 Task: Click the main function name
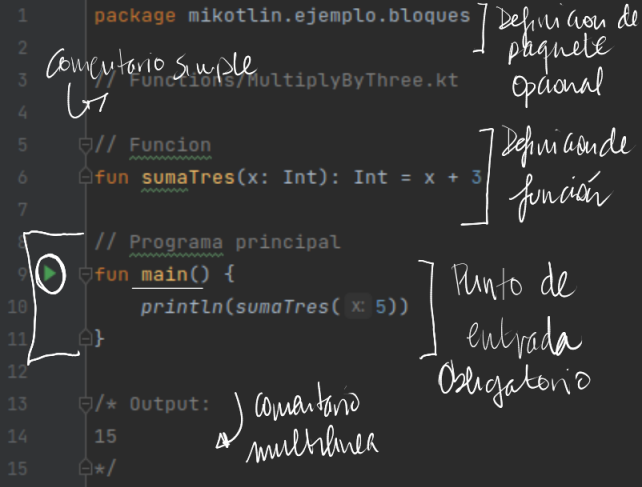tap(165, 274)
